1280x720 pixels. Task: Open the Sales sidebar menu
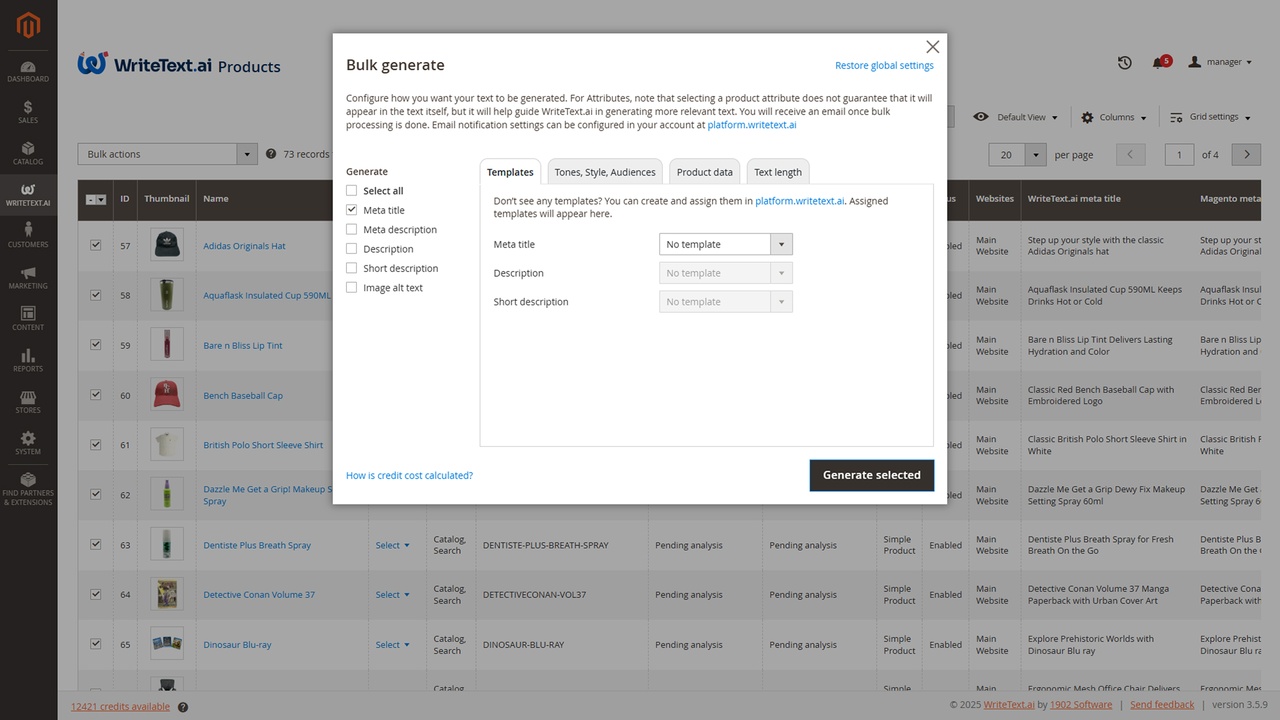coord(27,109)
